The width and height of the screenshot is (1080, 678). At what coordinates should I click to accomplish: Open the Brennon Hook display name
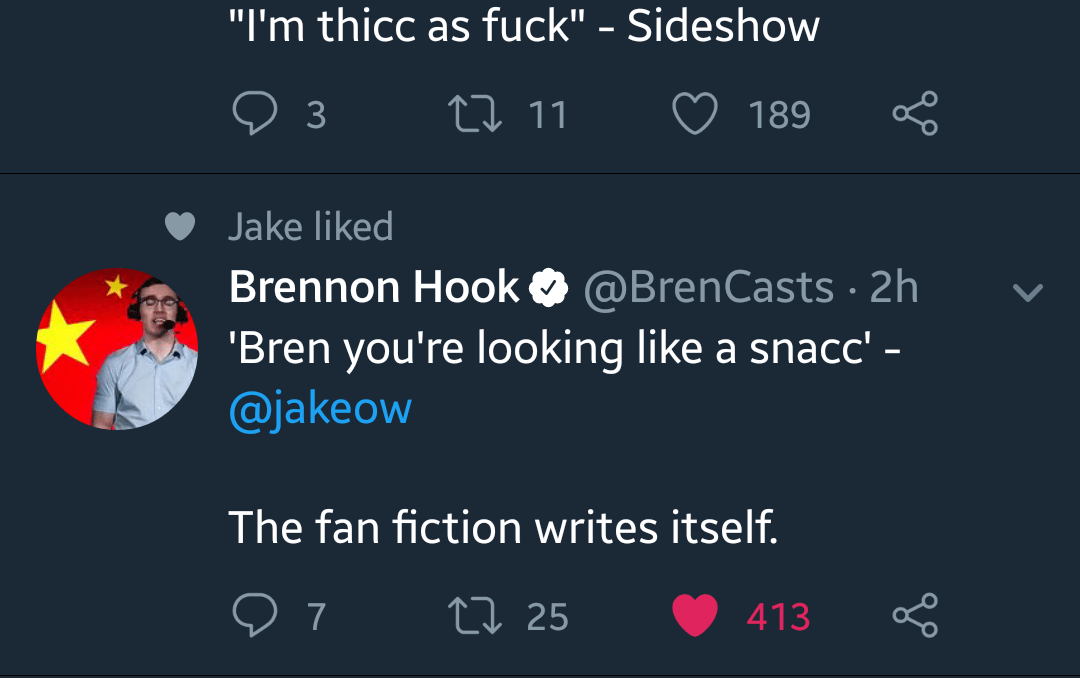click(x=374, y=288)
